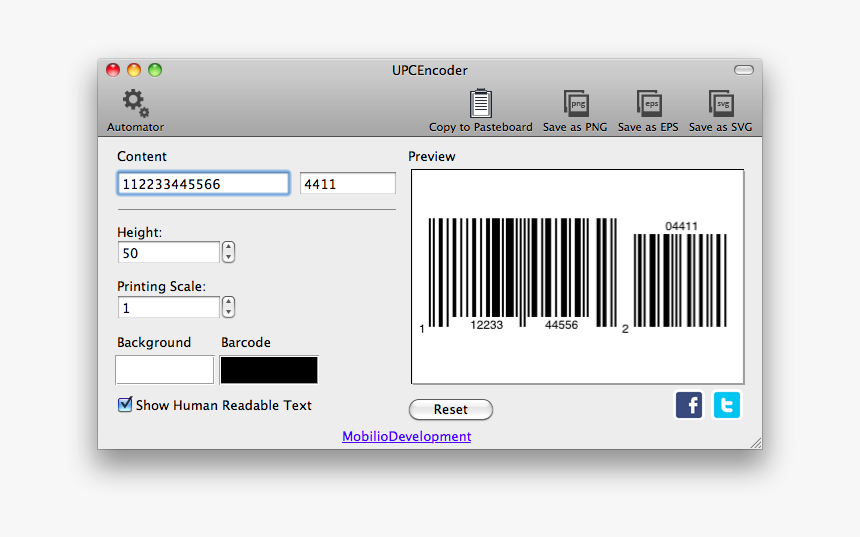Open the MobilioDevelopment link

(x=406, y=436)
